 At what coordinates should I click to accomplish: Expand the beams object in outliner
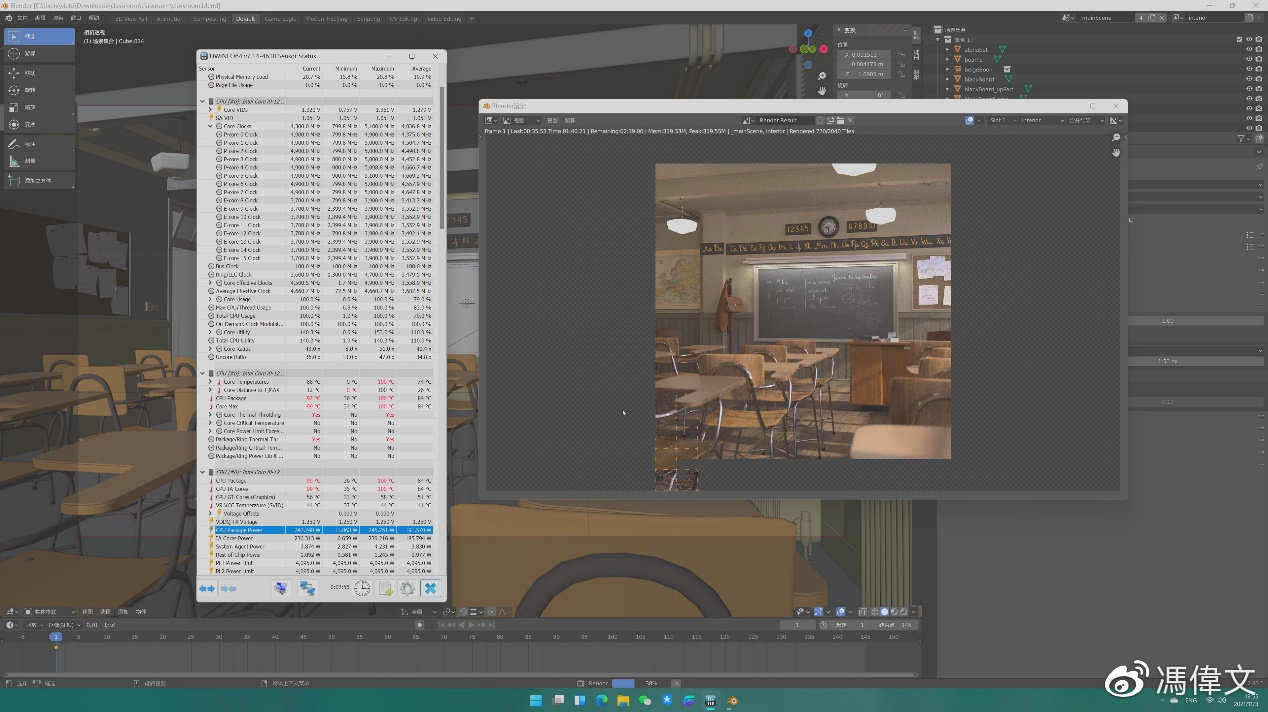(x=949, y=59)
